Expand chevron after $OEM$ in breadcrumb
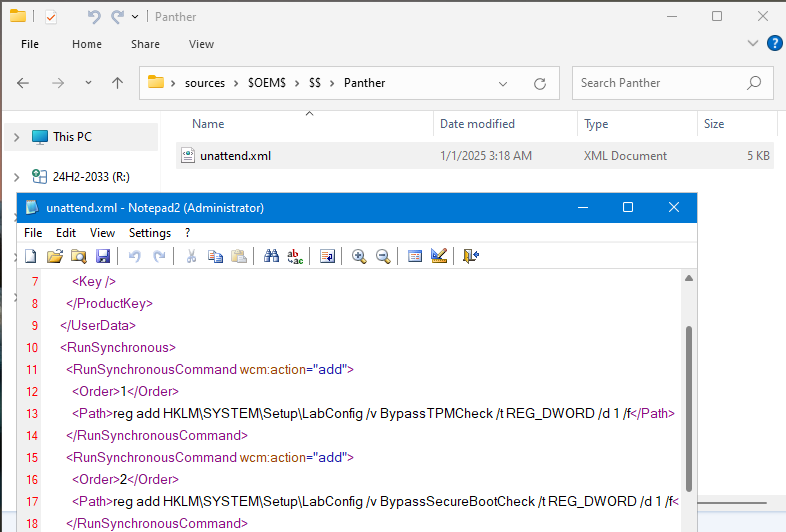This screenshot has width=786, height=532. (297, 83)
